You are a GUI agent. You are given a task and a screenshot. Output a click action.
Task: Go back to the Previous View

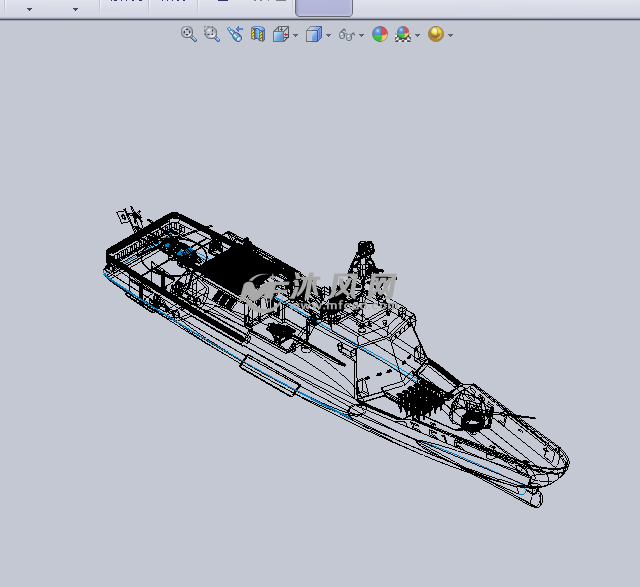tap(234, 34)
